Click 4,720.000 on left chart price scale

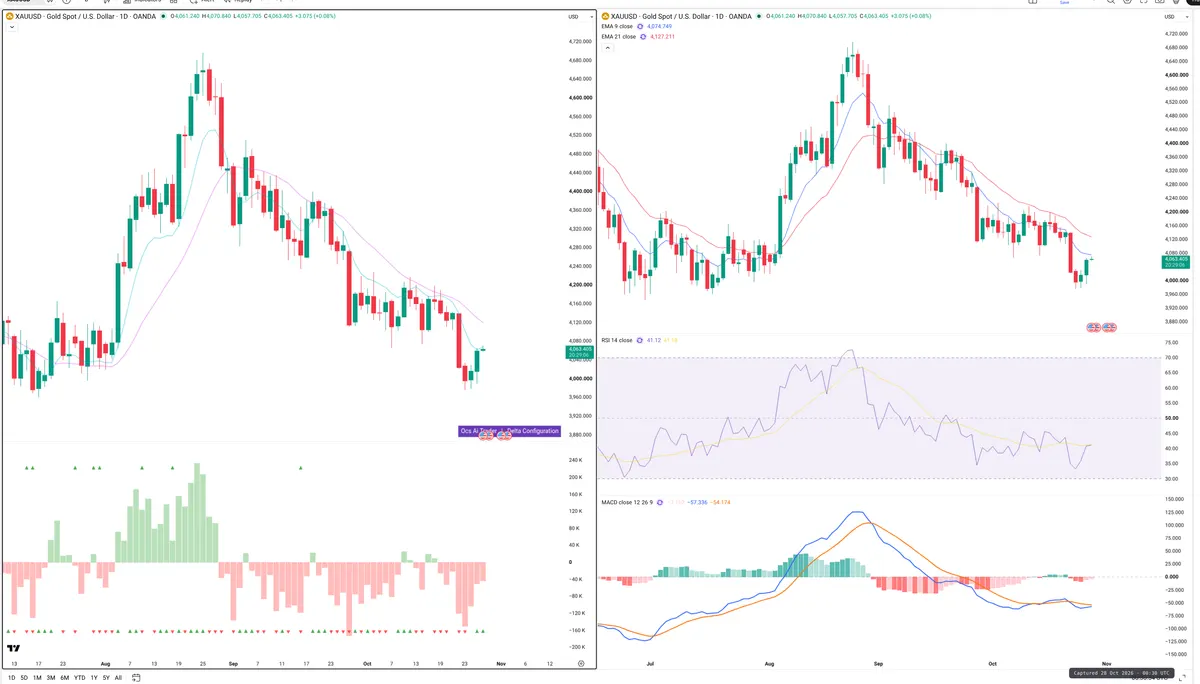[x=580, y=42]
